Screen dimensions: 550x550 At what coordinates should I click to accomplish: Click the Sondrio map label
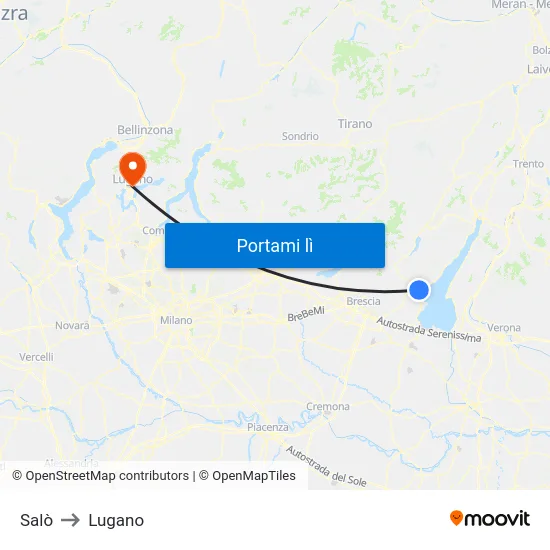(300, 136)
